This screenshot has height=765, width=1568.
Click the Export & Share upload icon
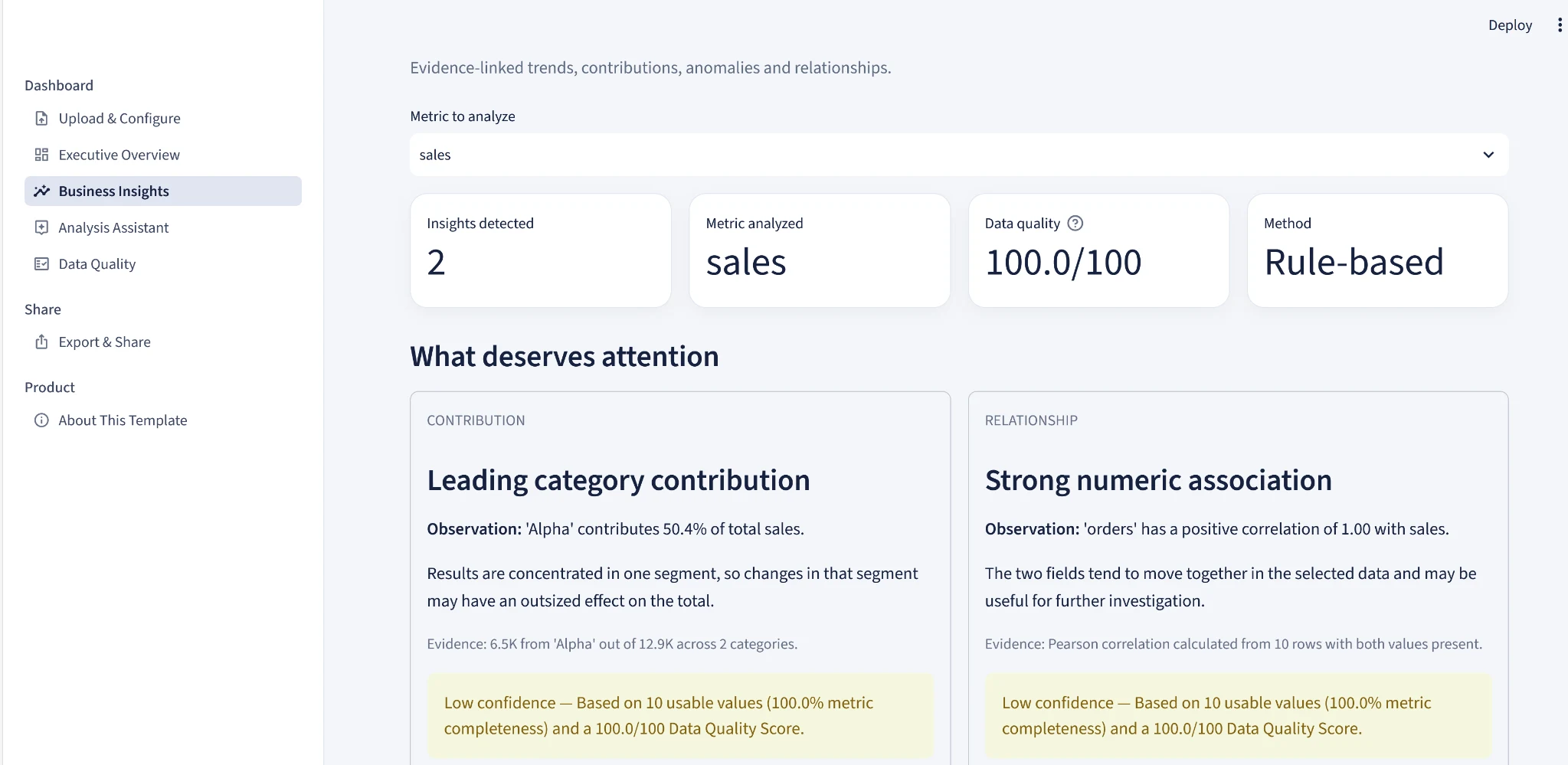click(x=41, y=342)
